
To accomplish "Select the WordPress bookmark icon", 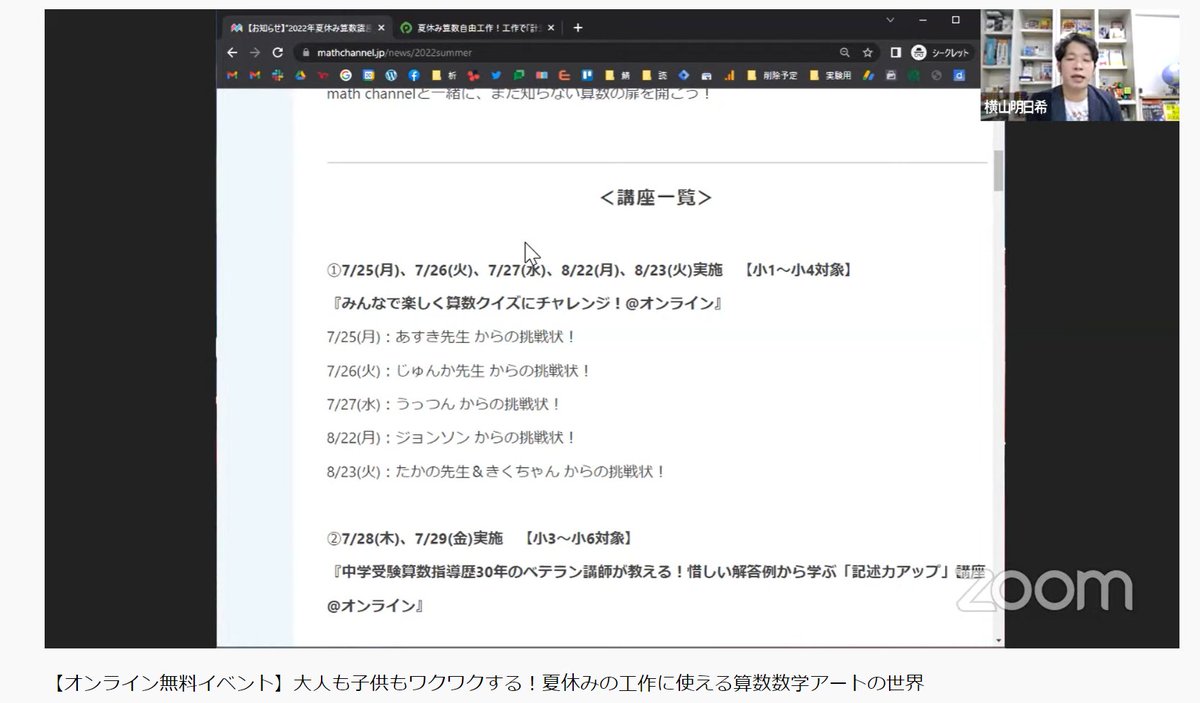I will [x=390, y=75].
